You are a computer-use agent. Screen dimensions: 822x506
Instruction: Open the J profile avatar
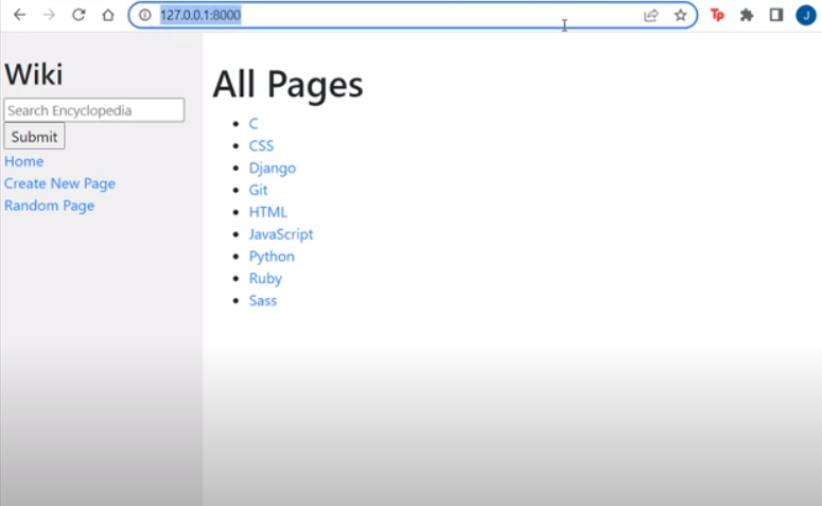(x=806, y=15)
